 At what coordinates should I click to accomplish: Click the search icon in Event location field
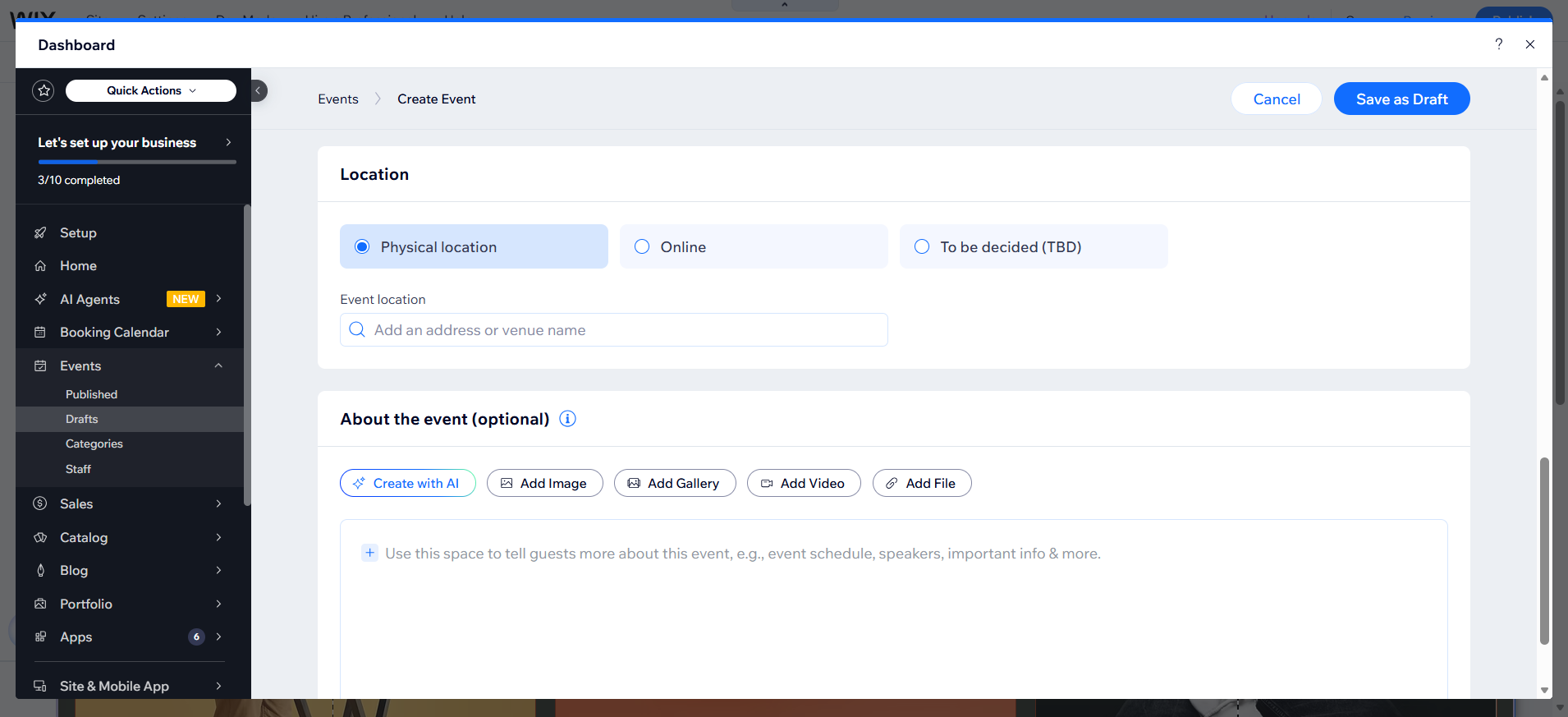tap(357, 329)
